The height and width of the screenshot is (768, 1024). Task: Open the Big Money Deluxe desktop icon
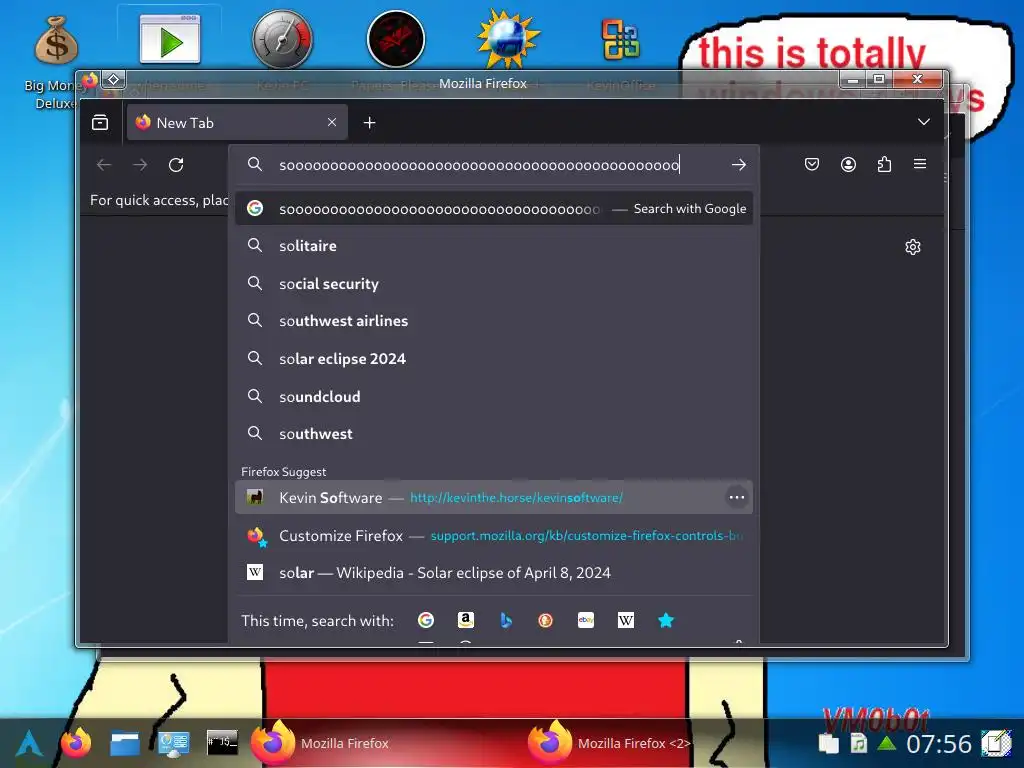point(56,40)
